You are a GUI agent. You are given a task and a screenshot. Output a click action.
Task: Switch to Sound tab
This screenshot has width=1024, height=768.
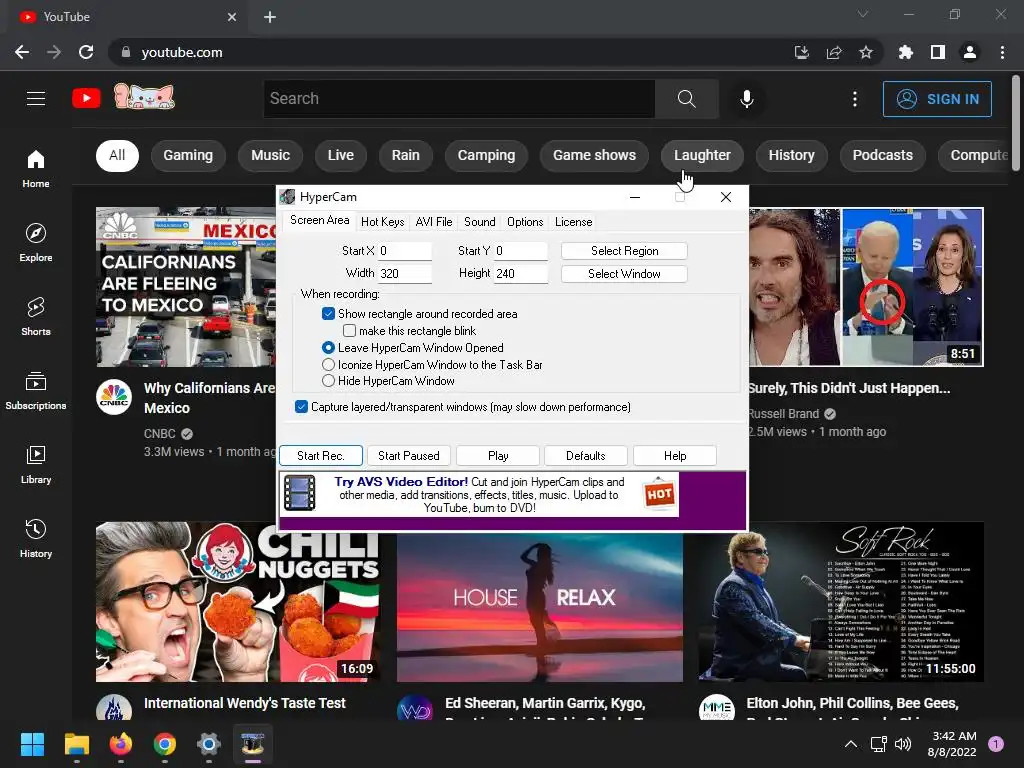pyautogui.click(x=479, y=222)
